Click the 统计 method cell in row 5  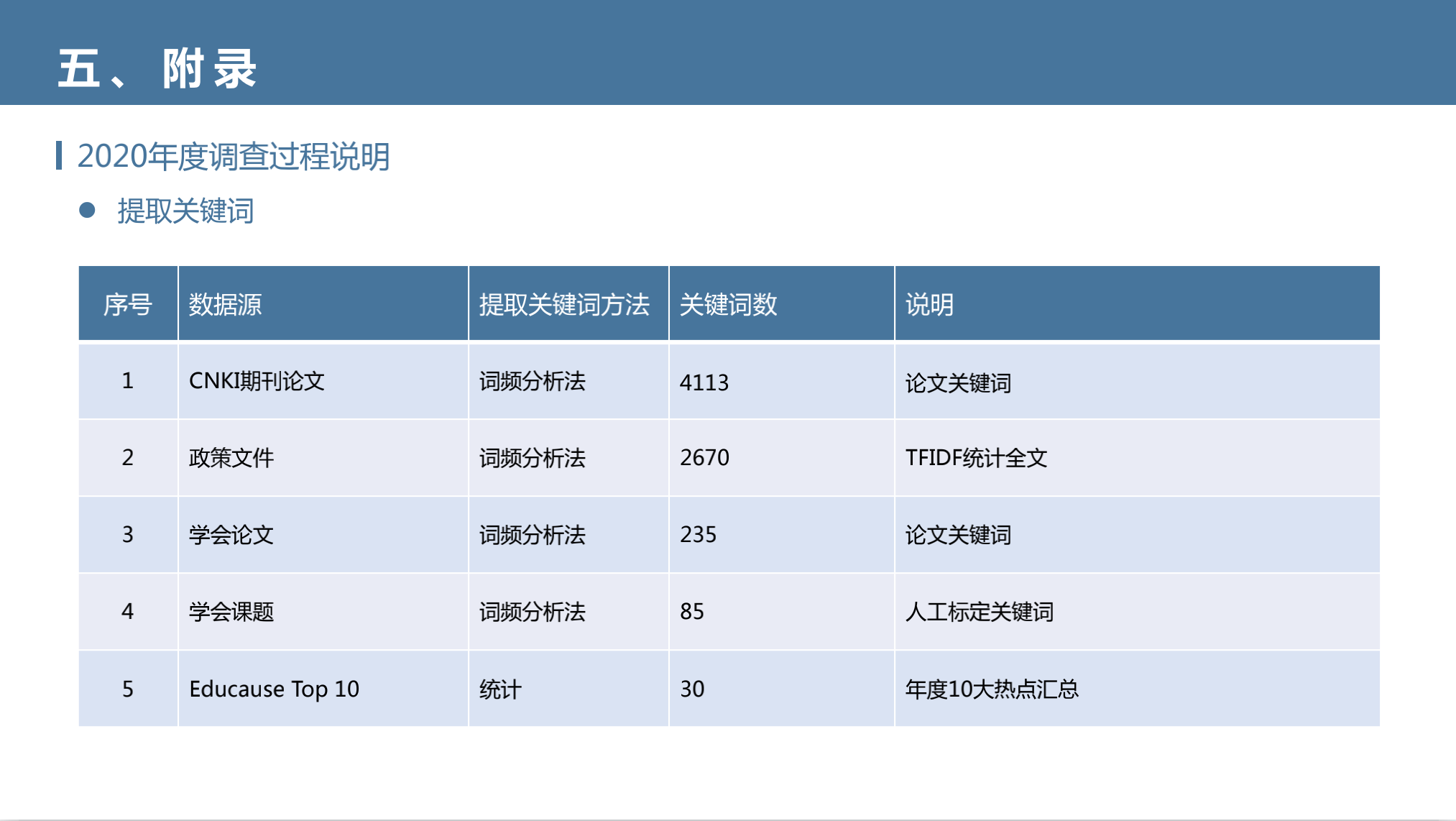[x=500, y=689]
